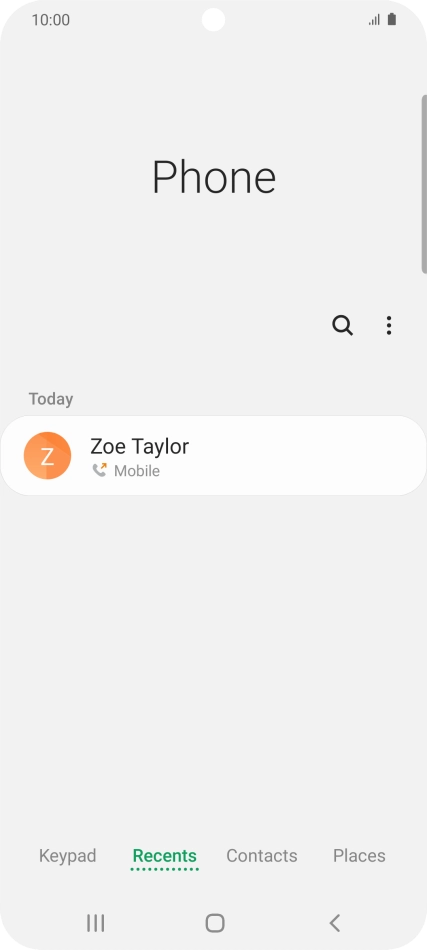This screenshot has width=427, height=950.
Task: Open recent apps with the three-line nav button
Action: [x=95, y=923]
